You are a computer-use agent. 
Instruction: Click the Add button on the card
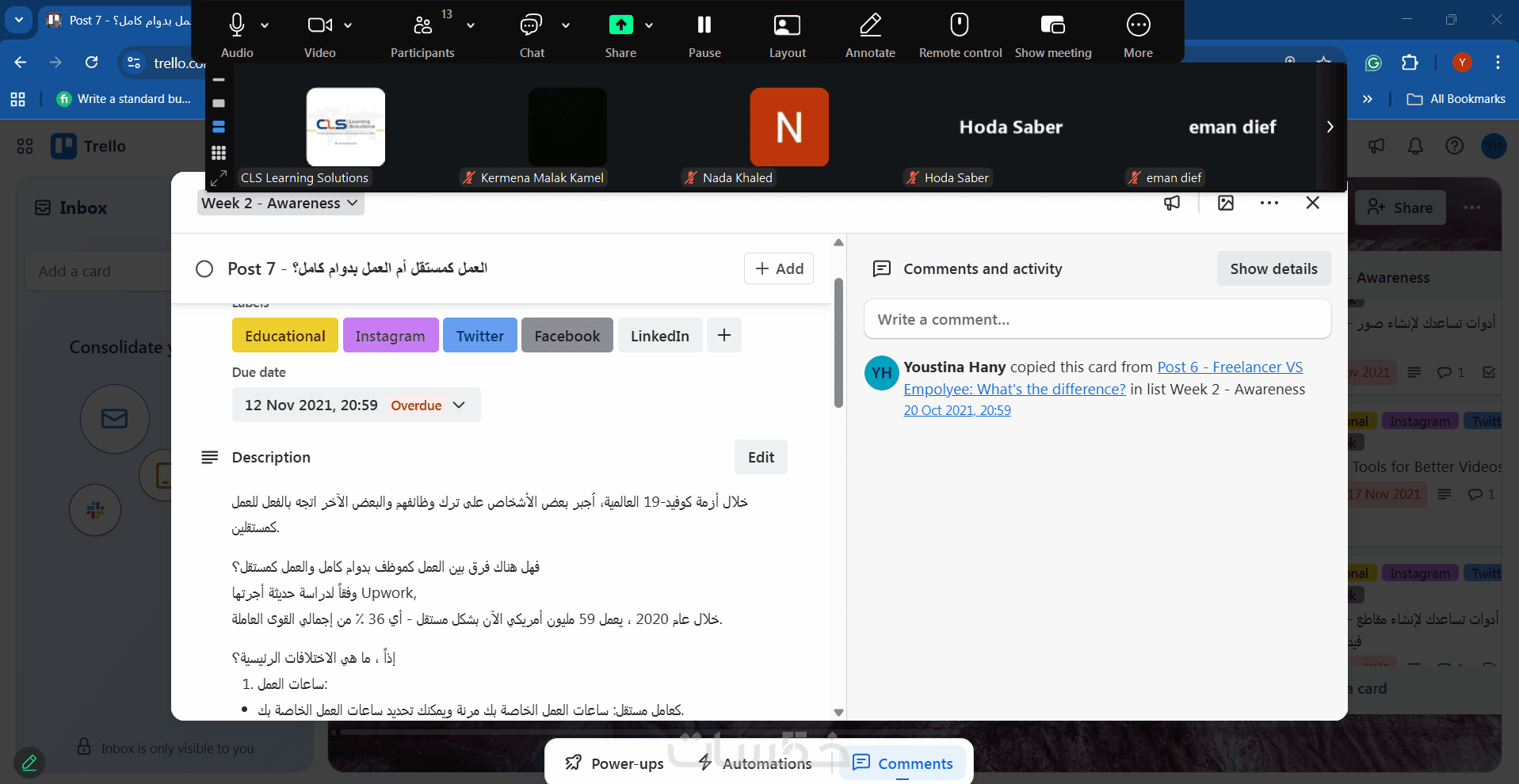point(779,268)
